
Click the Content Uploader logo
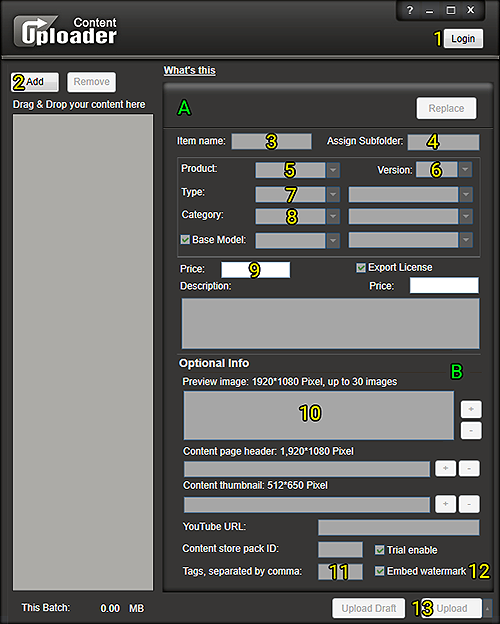pyautogui.click(x=66, y=31)
